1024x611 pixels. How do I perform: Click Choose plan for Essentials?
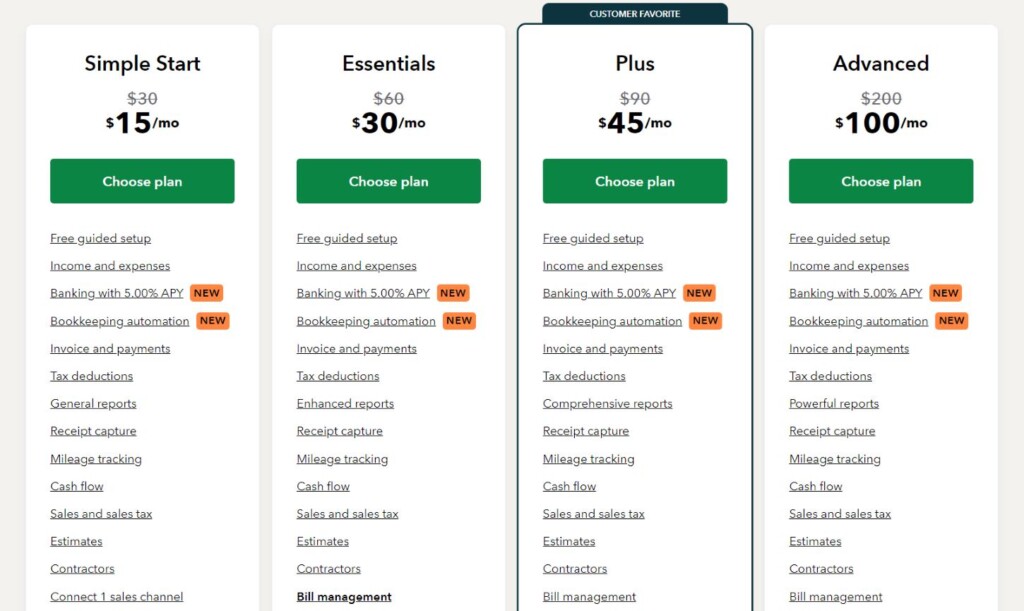tap(388, 181)
